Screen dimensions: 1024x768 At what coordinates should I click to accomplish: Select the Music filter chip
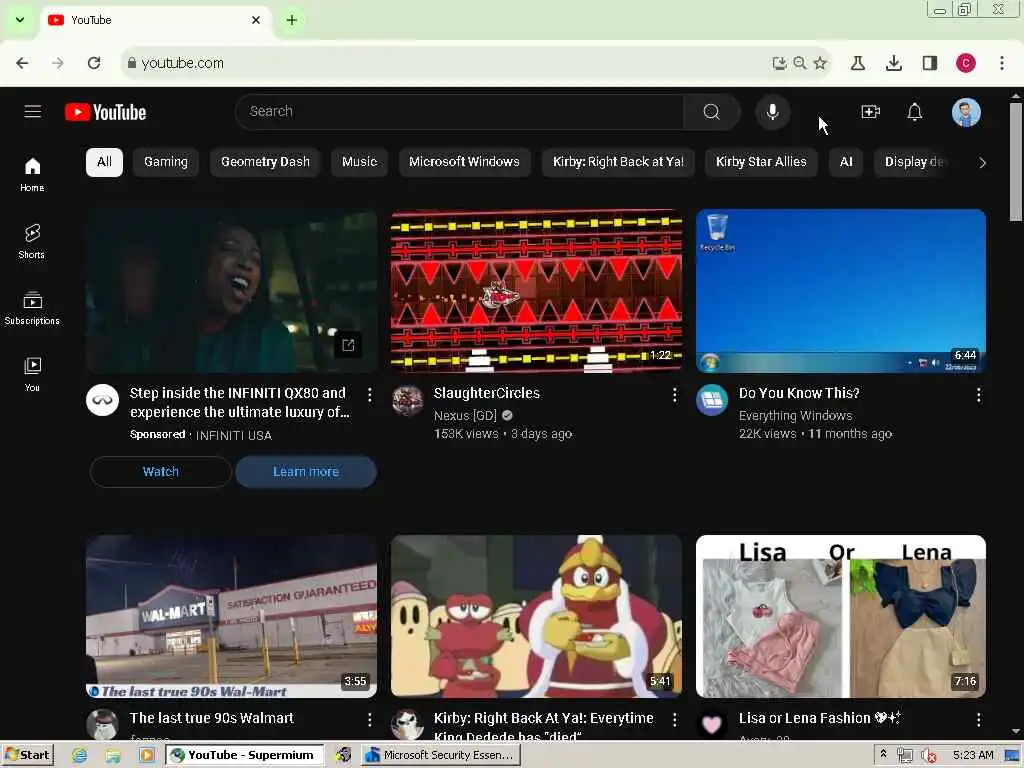359,162
